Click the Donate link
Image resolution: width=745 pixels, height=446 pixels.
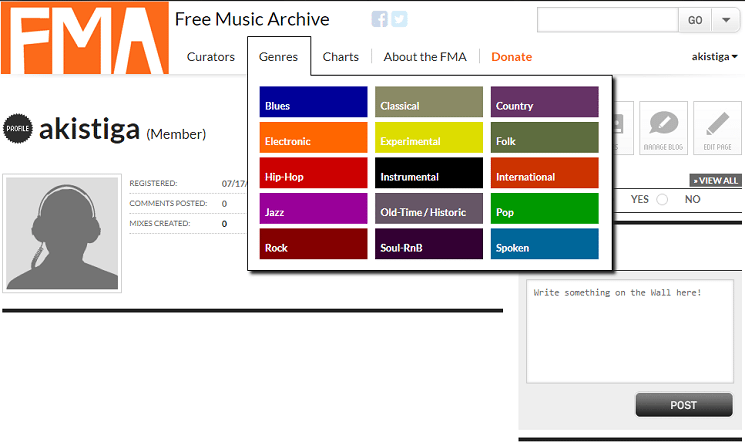point(511,57)
